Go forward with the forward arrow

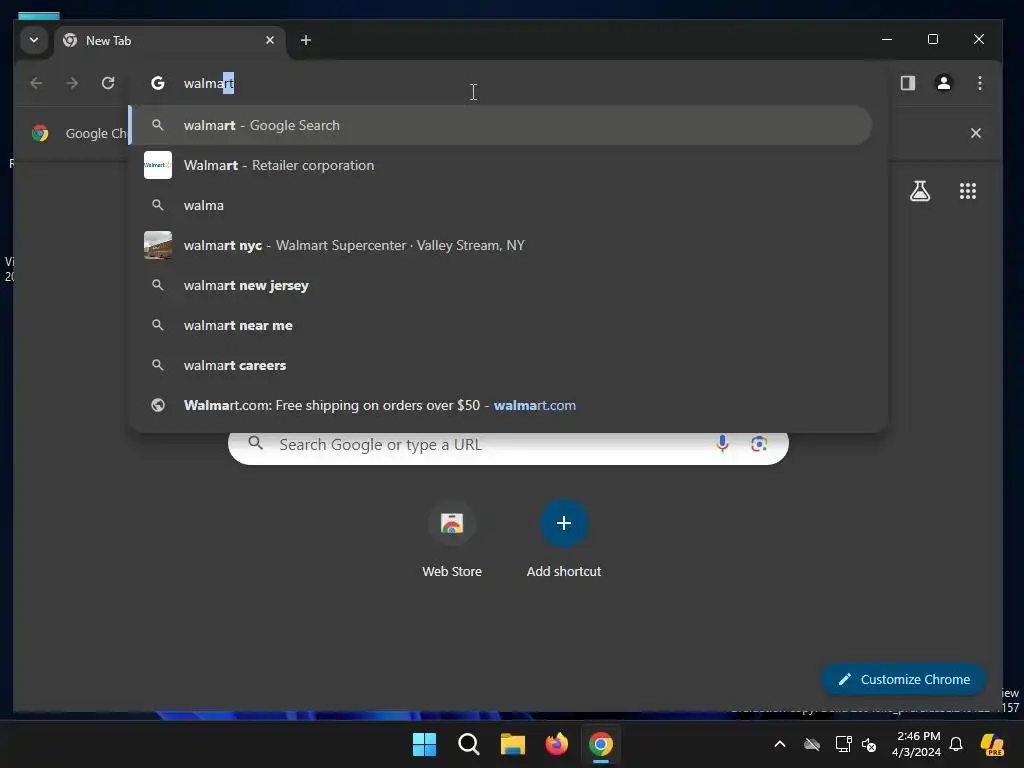coord(72,83)
